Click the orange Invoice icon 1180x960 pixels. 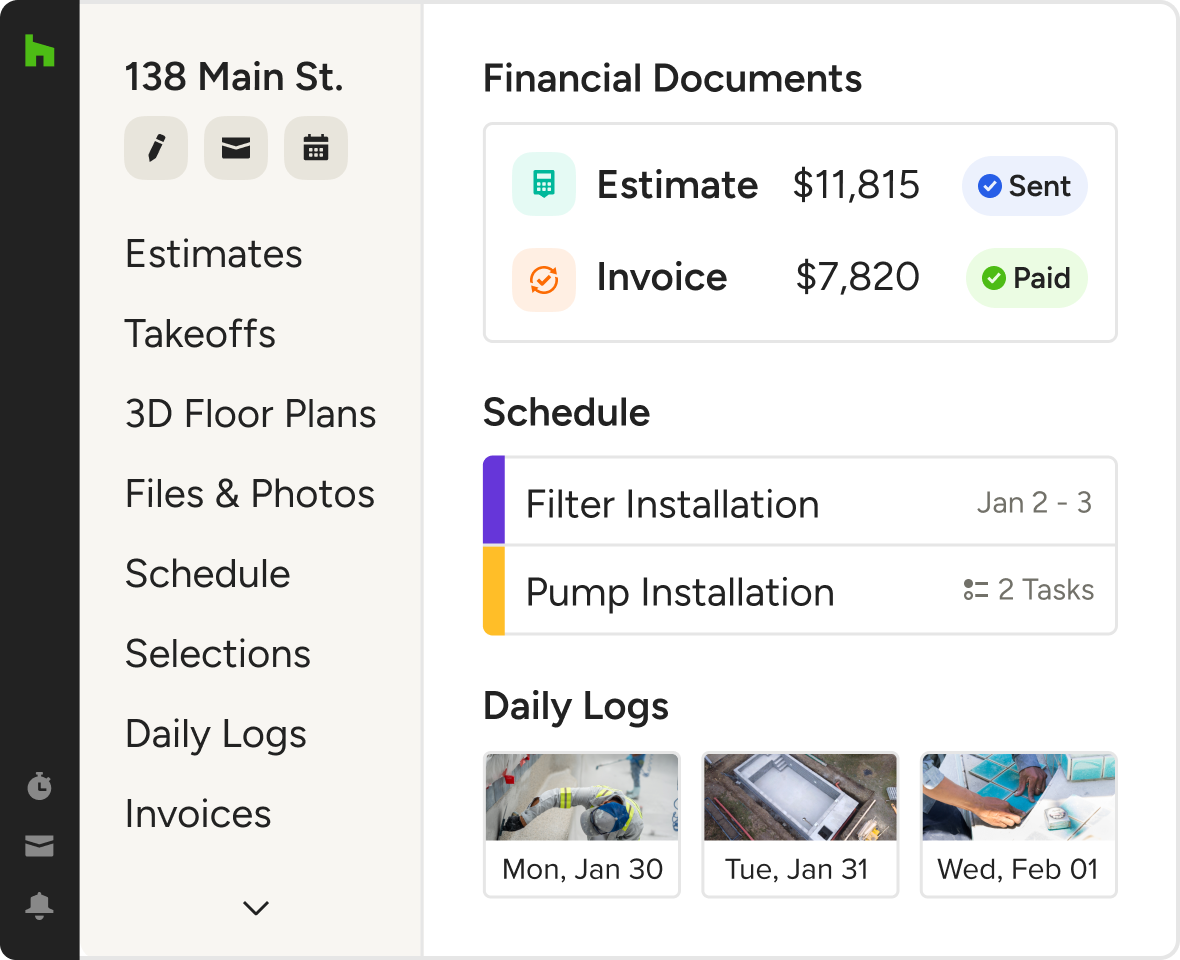tap(543, 279)
